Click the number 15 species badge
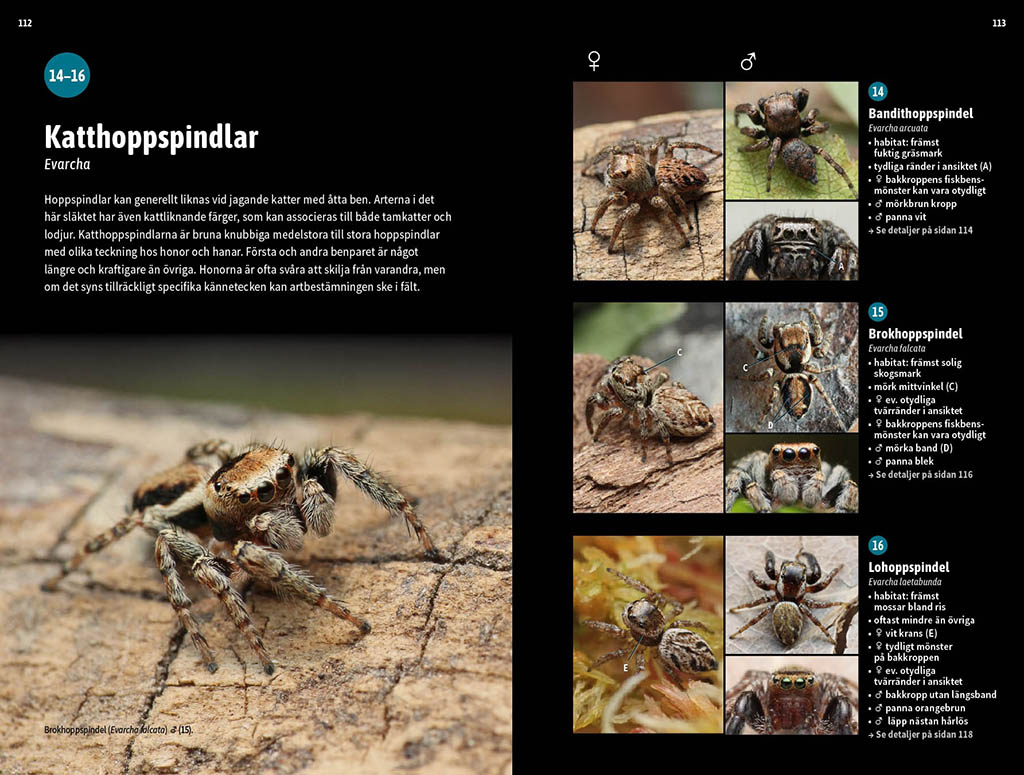Screen dimensions: 1024x775 pos(878,312)
